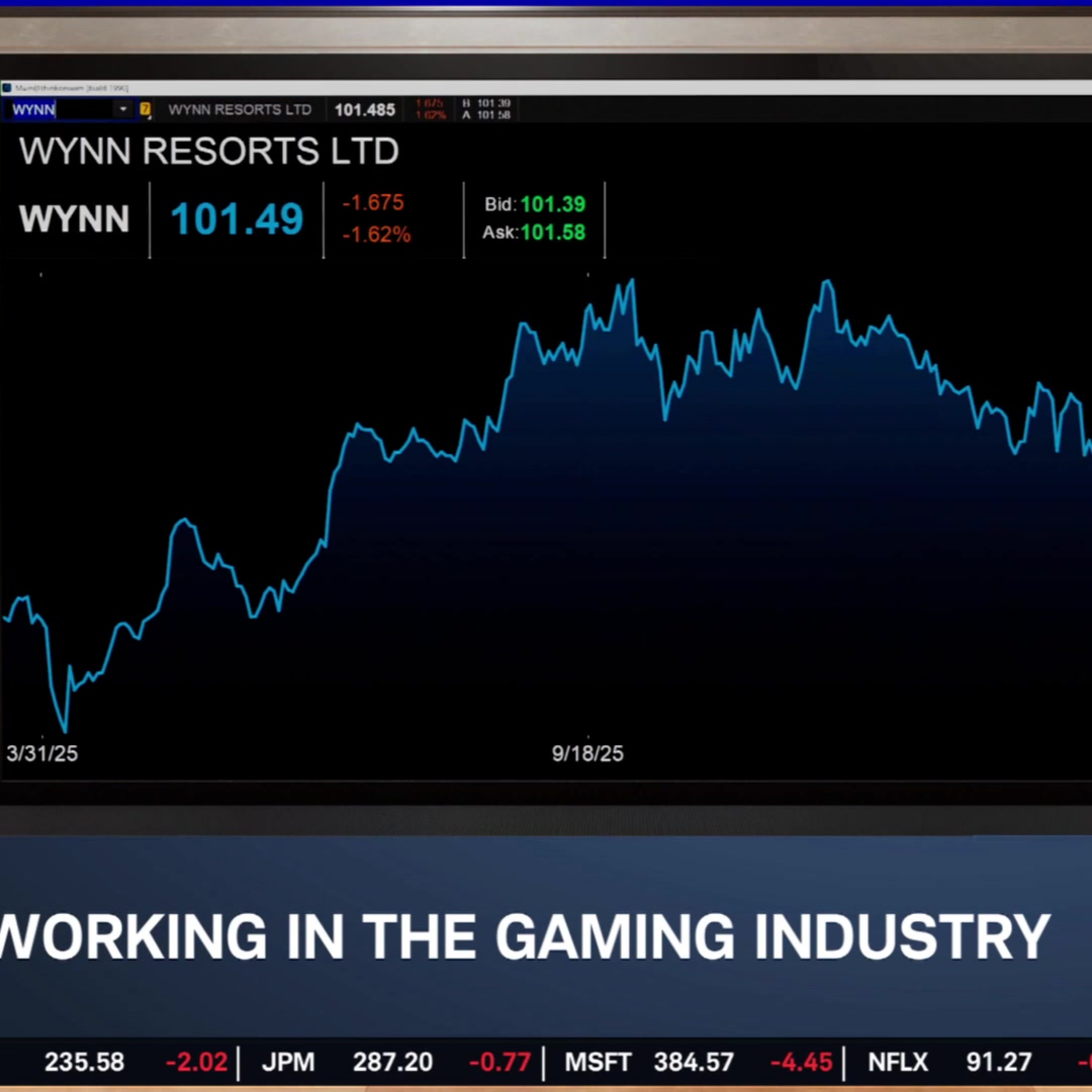Image resolution: width=1092 pixels, height=1092 pixels.
Task: Select the green Ask 101.58 value
Action: (552, 233)
